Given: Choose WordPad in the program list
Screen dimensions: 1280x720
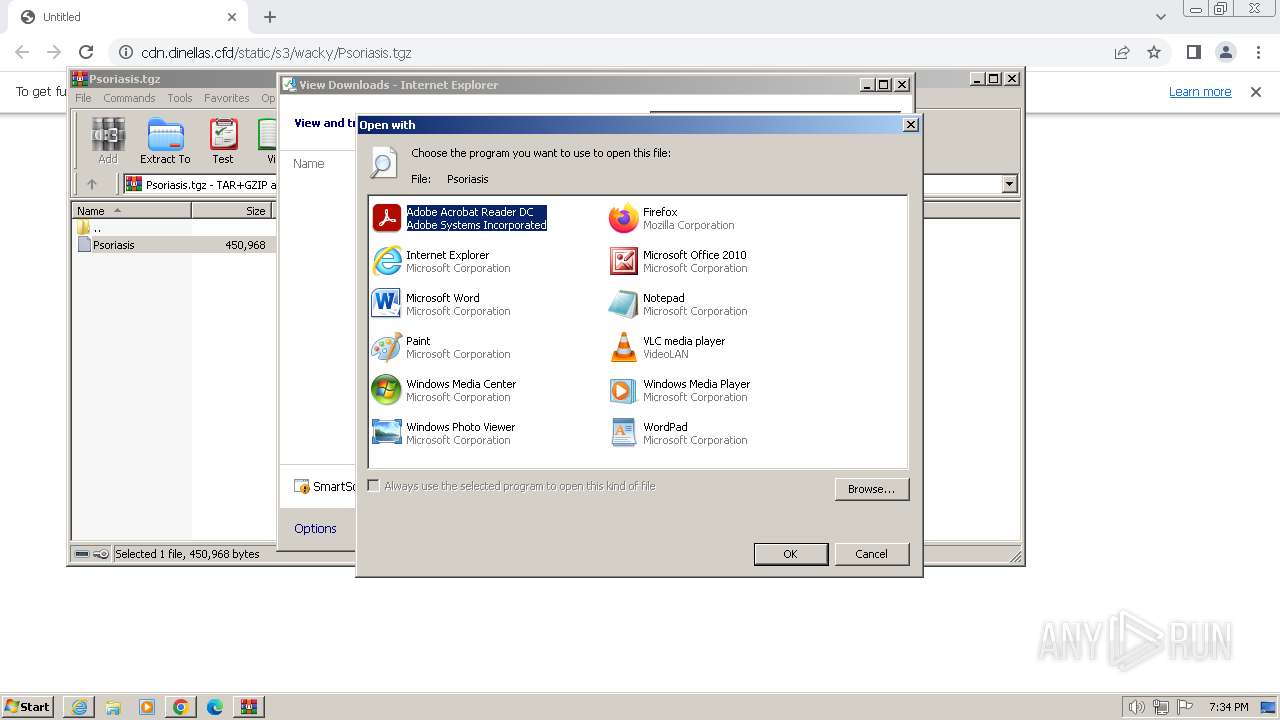Looking at the screenshot, I should [x=679, y=433].
